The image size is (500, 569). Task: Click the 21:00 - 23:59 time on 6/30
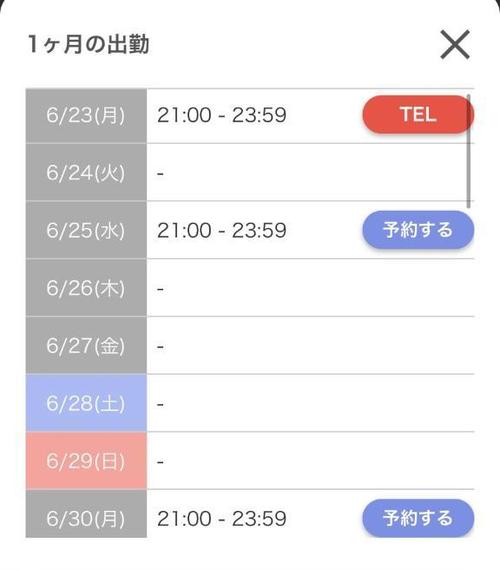222,519
